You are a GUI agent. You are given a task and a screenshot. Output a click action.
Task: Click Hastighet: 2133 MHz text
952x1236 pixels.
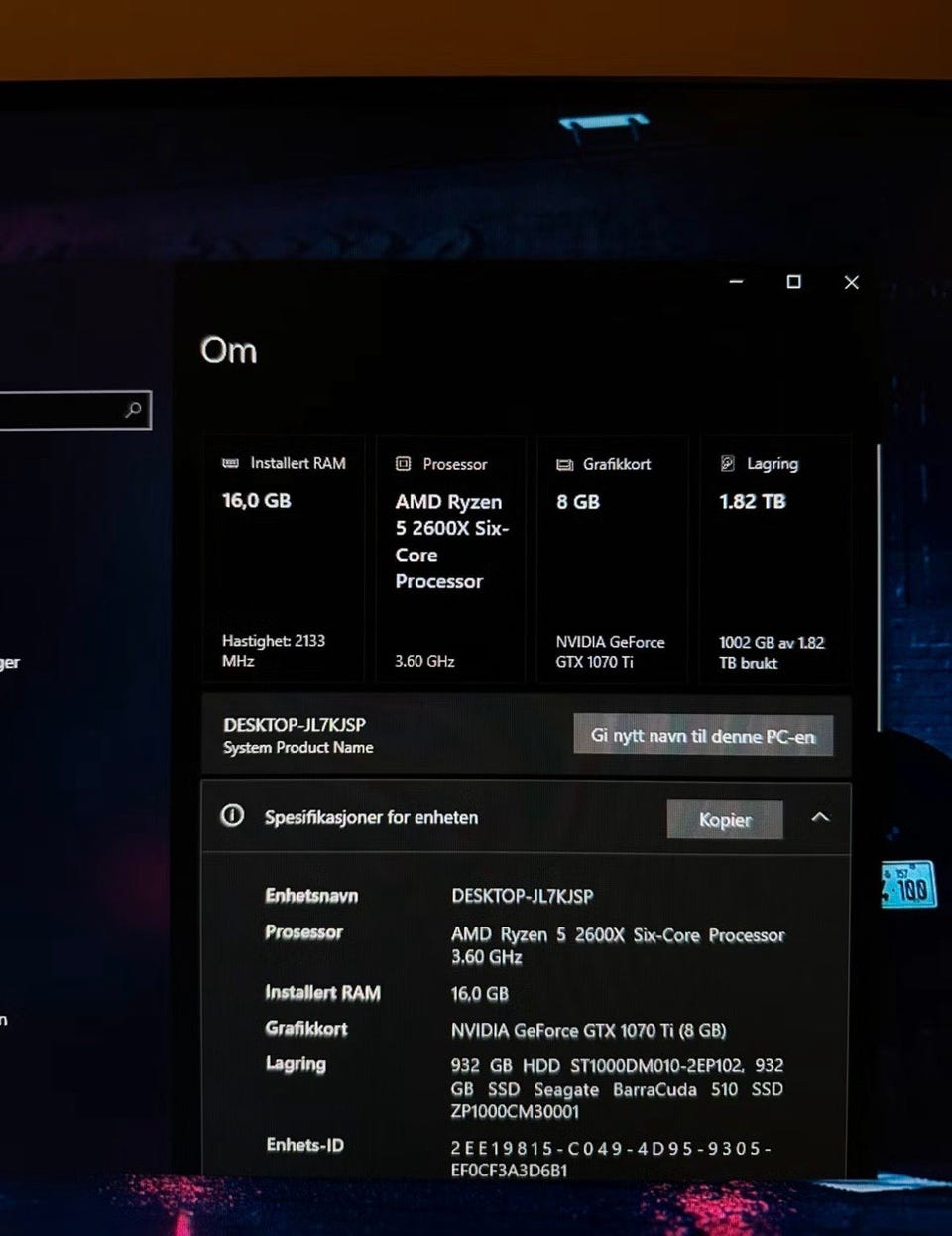[x=274, y=651]
